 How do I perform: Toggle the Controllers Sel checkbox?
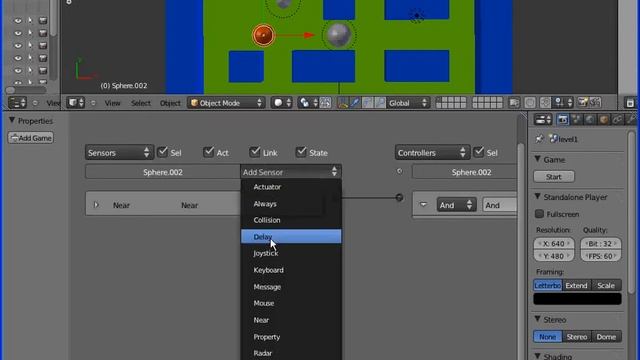click(478, 152)
